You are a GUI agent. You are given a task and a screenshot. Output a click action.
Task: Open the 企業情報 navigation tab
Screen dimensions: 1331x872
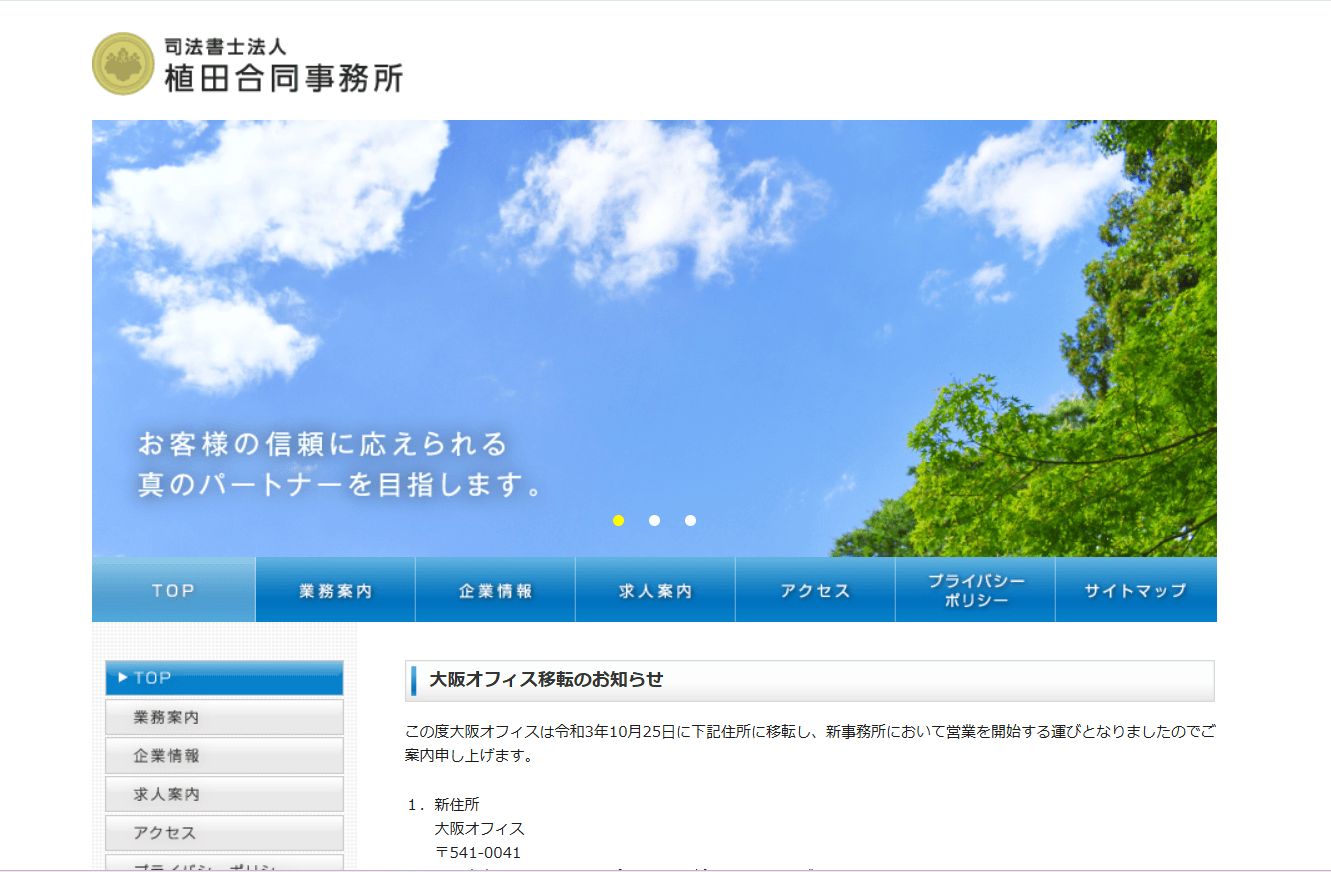click(494, 590)
